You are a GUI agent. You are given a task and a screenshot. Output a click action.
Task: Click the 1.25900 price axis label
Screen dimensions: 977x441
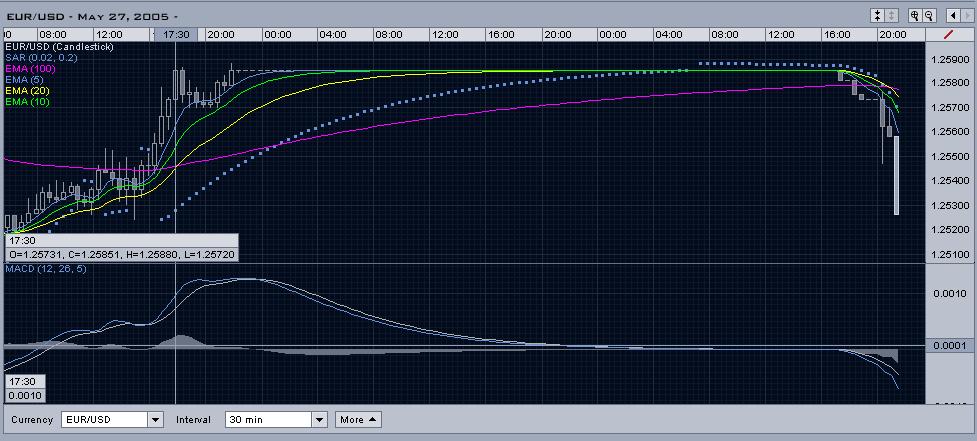(x=952, y=60)
